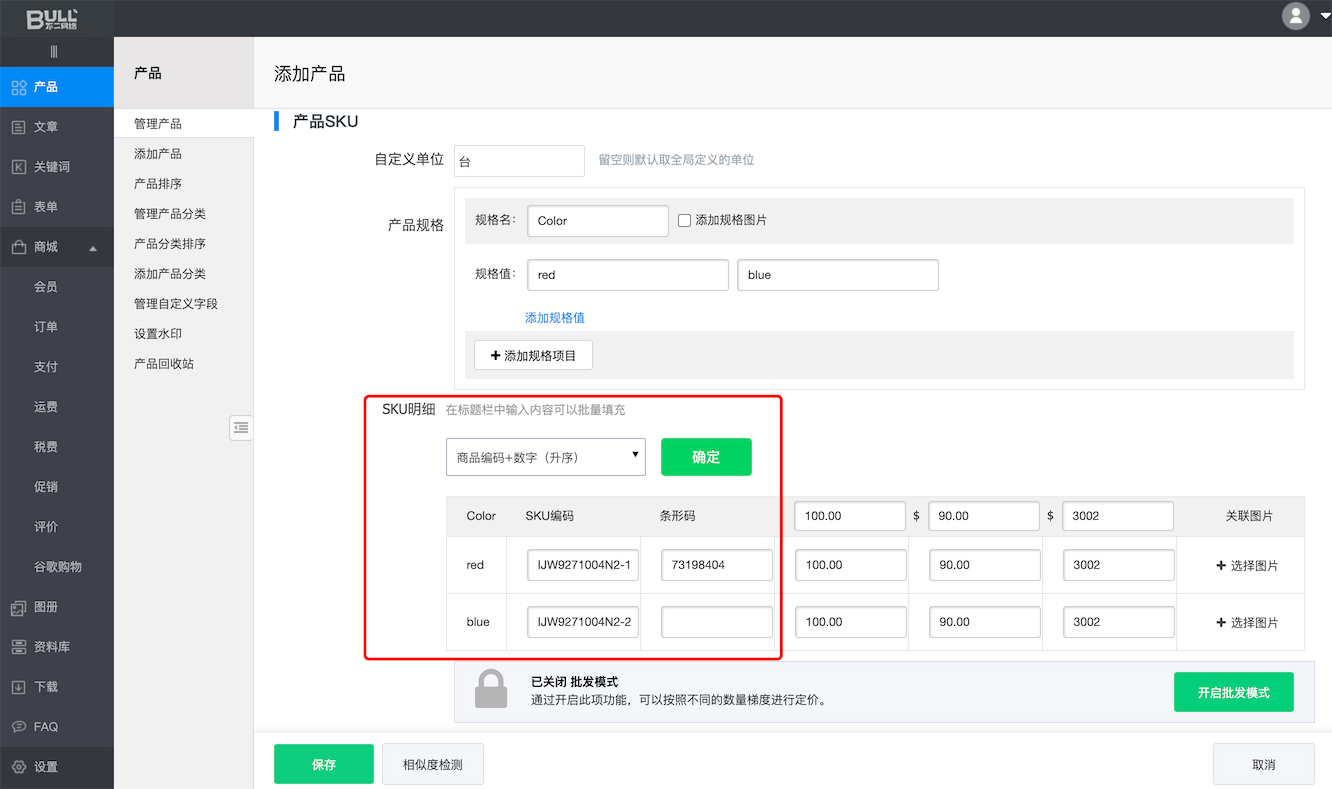The width and height of the screenshot is (1332, 789).
Task: Open 设置 gear icon in sidebar
Action: (x=19, y=767)
